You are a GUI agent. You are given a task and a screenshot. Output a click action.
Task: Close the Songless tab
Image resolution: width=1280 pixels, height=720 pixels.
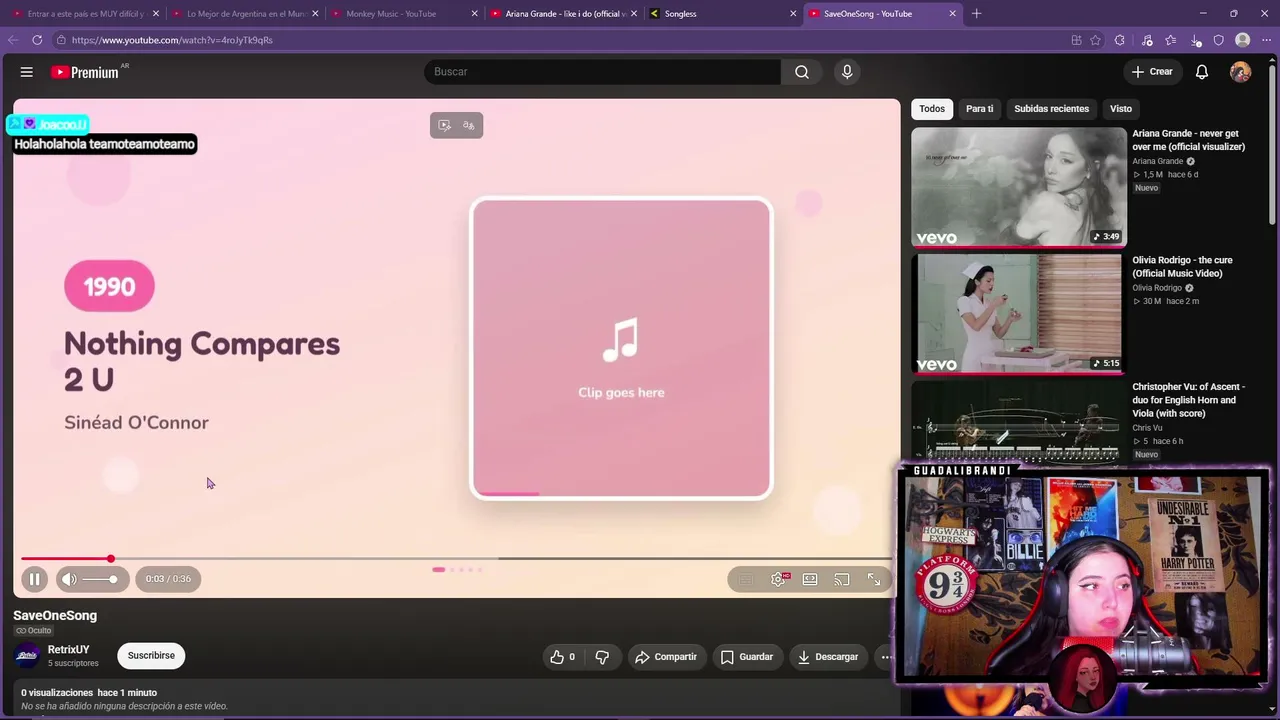tap(793, 14)
